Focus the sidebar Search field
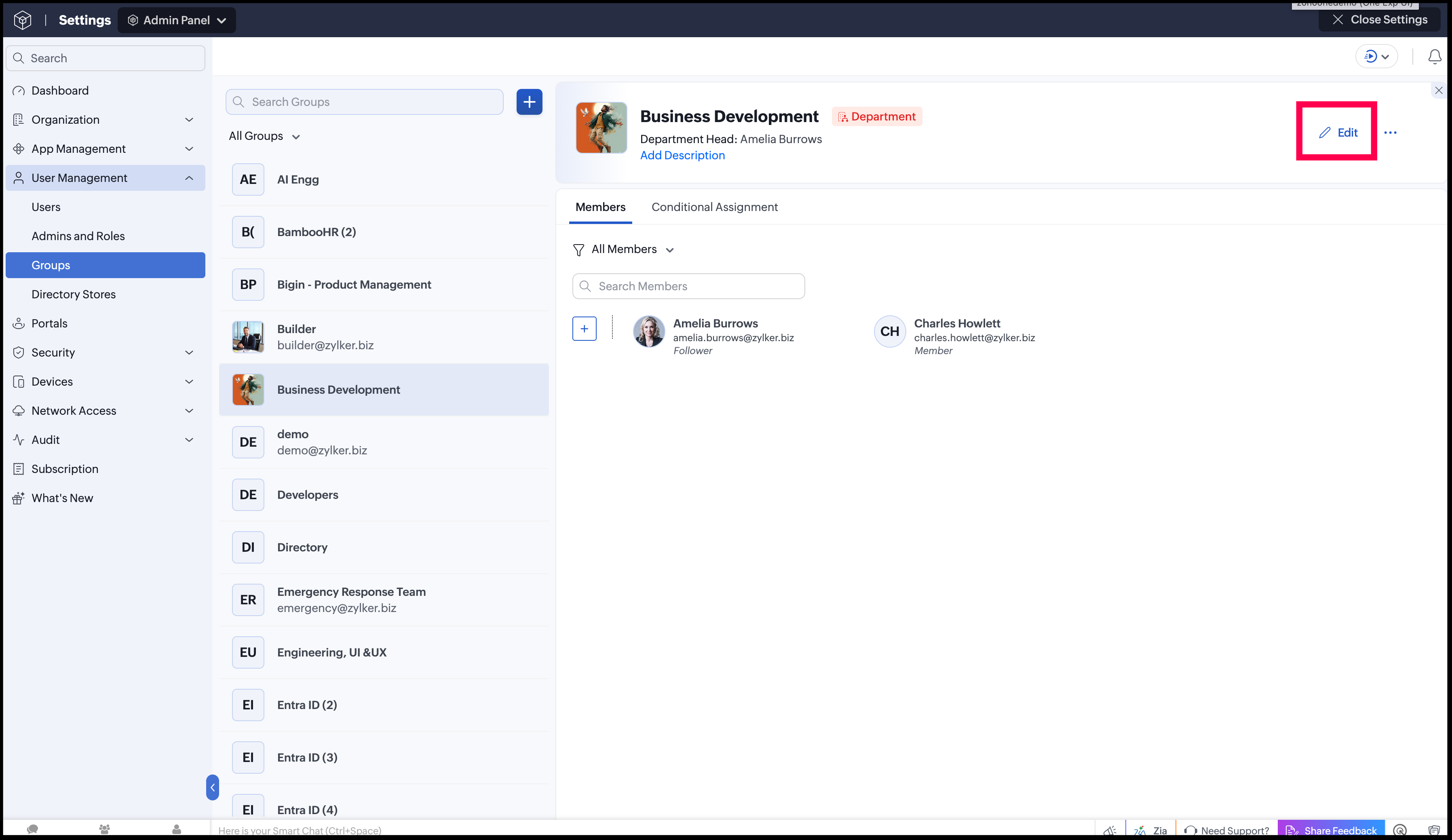This screenshot has width=1452, height=840. 106,58
